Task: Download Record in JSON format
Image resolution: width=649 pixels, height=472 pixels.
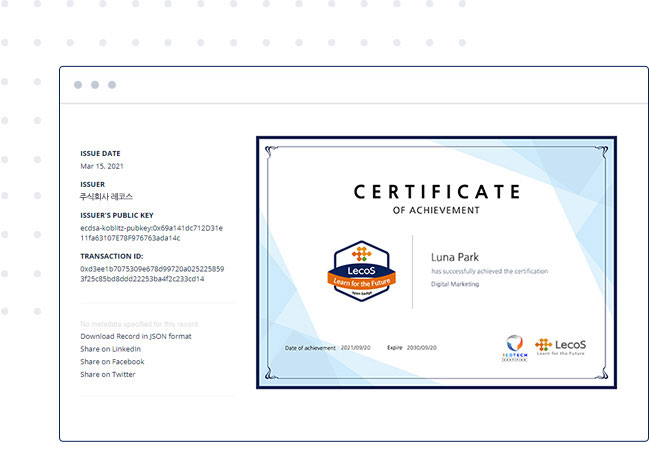Action: pos(135,336)
